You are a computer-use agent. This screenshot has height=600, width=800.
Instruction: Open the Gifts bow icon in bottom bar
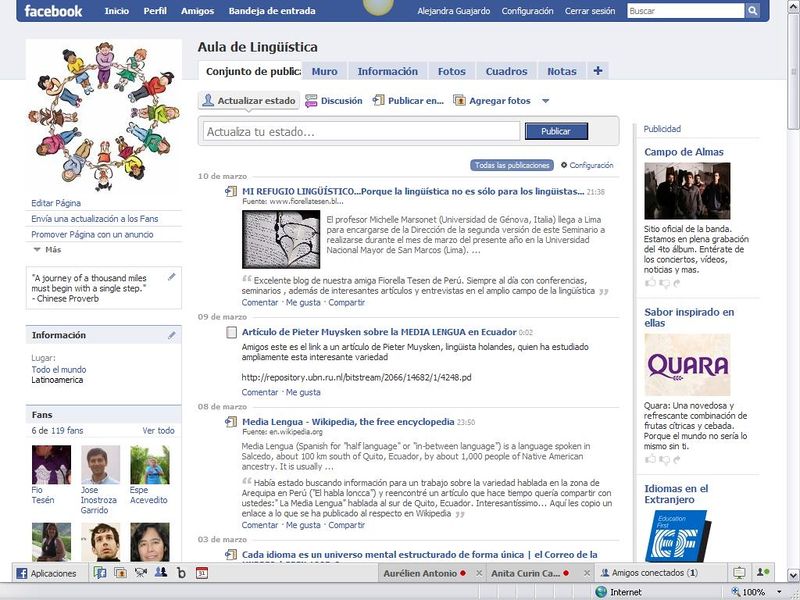141,572
